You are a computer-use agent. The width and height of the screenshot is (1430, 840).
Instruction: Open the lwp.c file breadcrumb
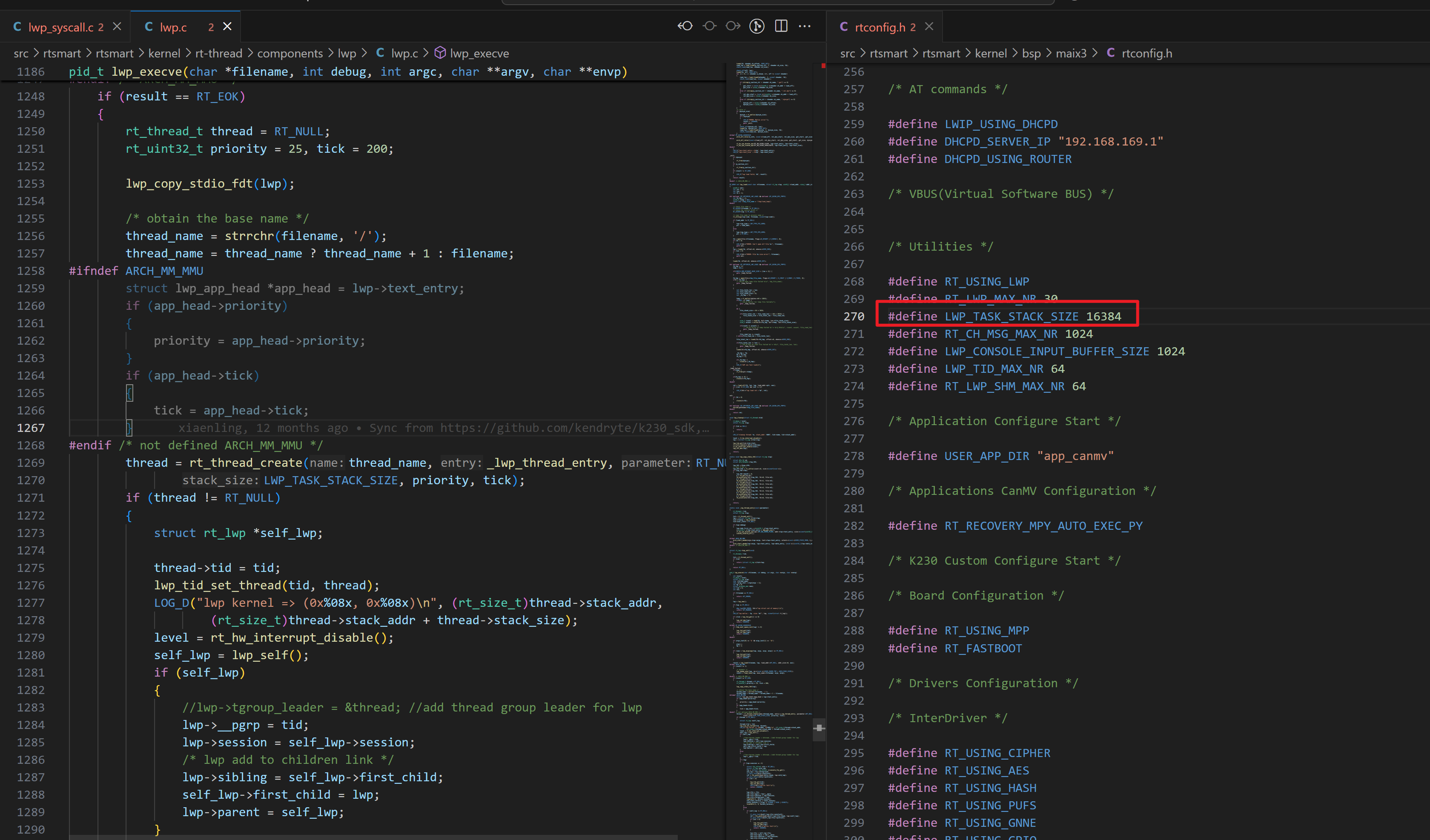tap(397, 53)
